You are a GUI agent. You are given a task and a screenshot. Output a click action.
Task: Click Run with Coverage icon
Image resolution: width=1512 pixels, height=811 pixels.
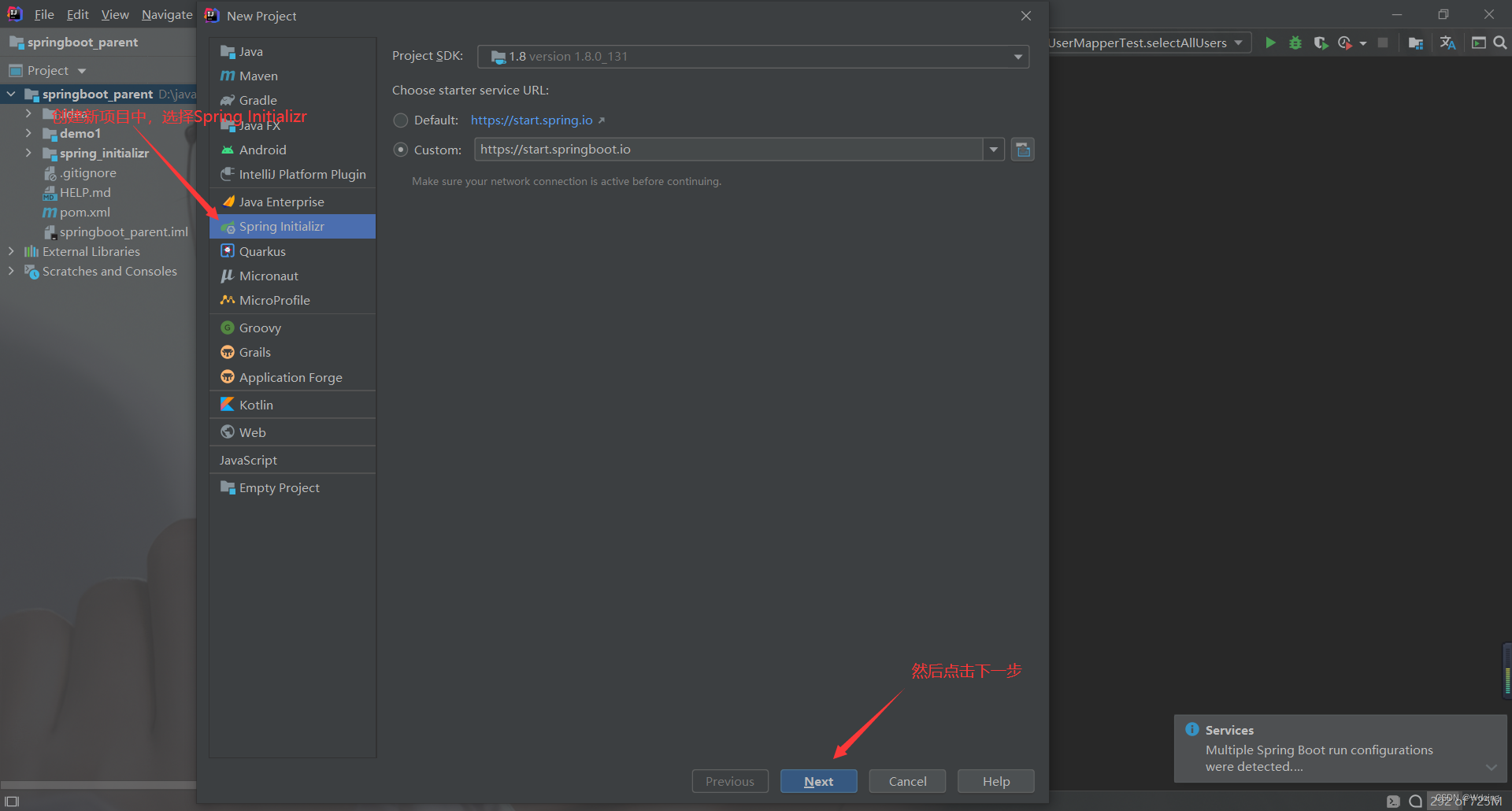click(1321, 43)
